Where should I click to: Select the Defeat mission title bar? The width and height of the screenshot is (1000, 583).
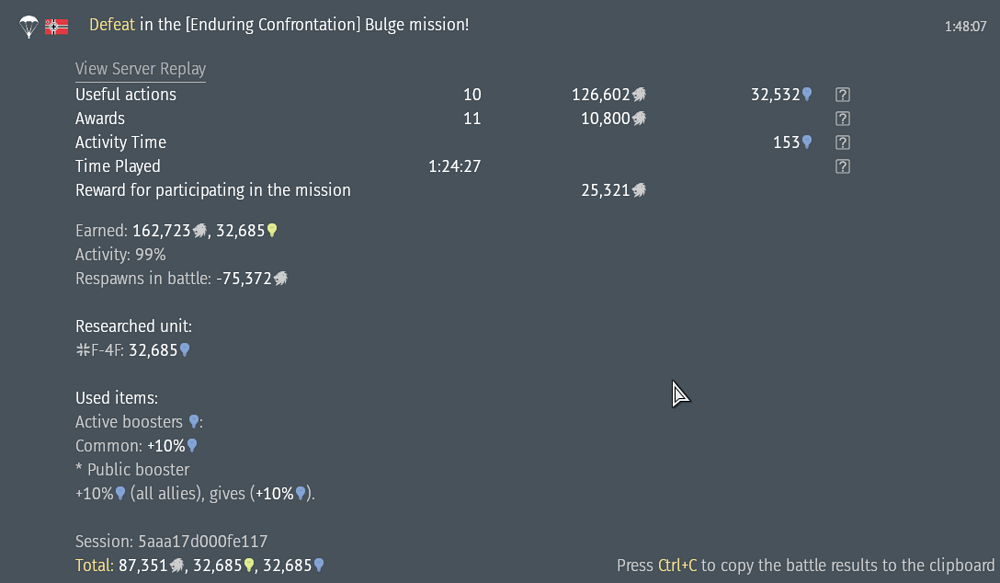[x=277, y=25]
